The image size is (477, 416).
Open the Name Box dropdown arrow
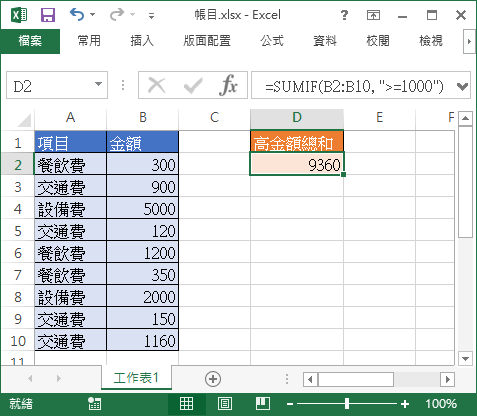[x=98, y=84]
